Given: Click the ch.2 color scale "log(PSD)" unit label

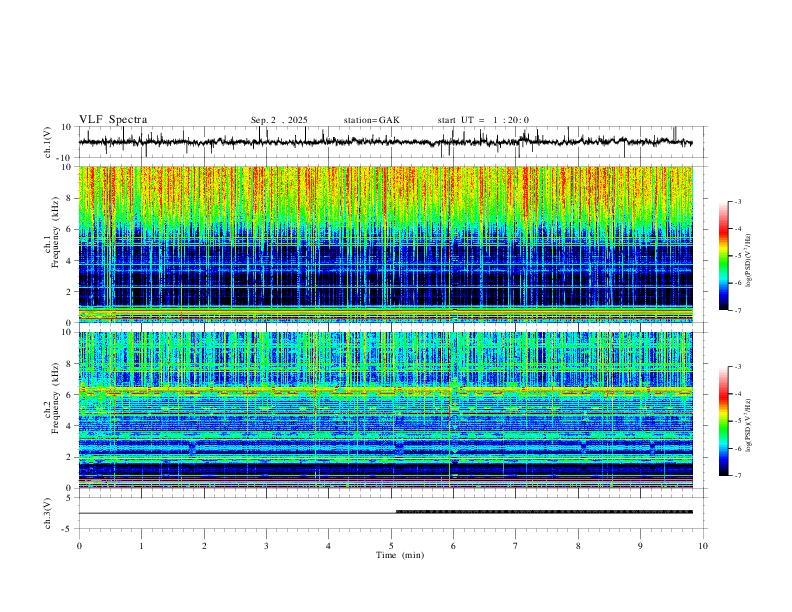Looking at the screenshot, I should tap(748, 425).
